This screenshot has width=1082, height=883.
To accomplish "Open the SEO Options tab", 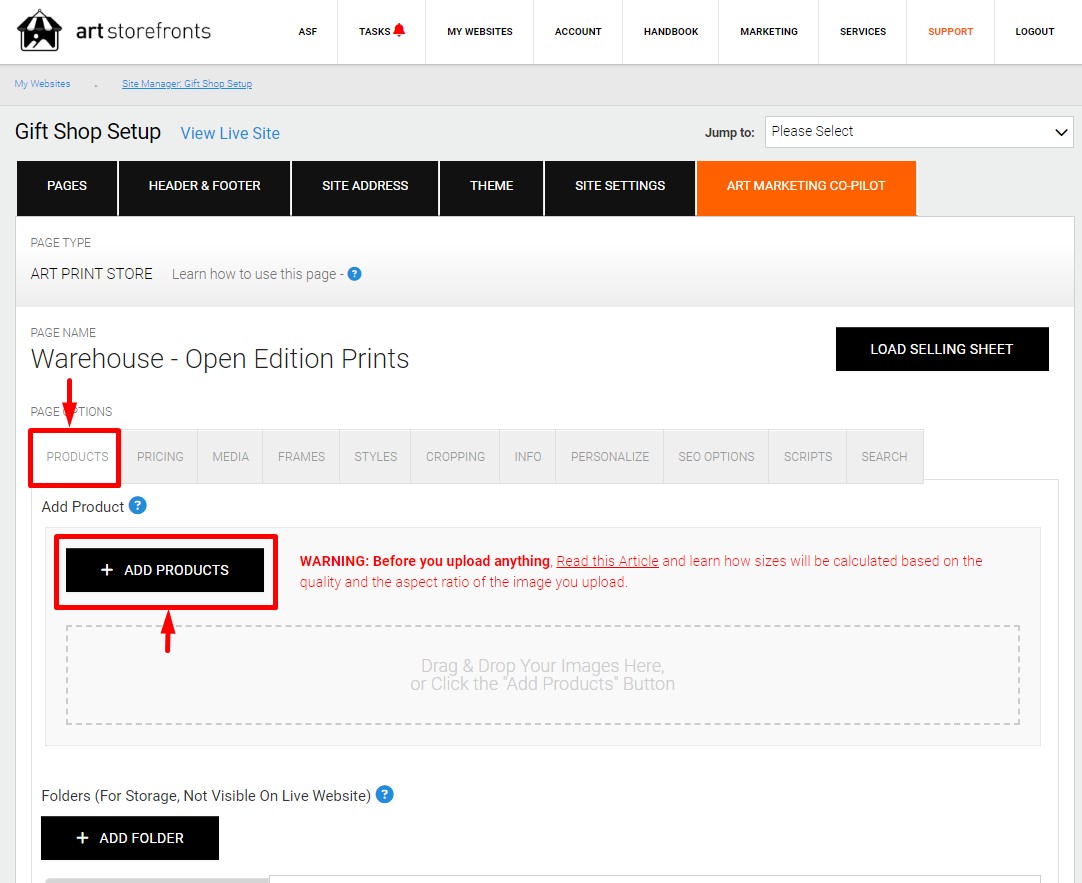I will point(716,457).
